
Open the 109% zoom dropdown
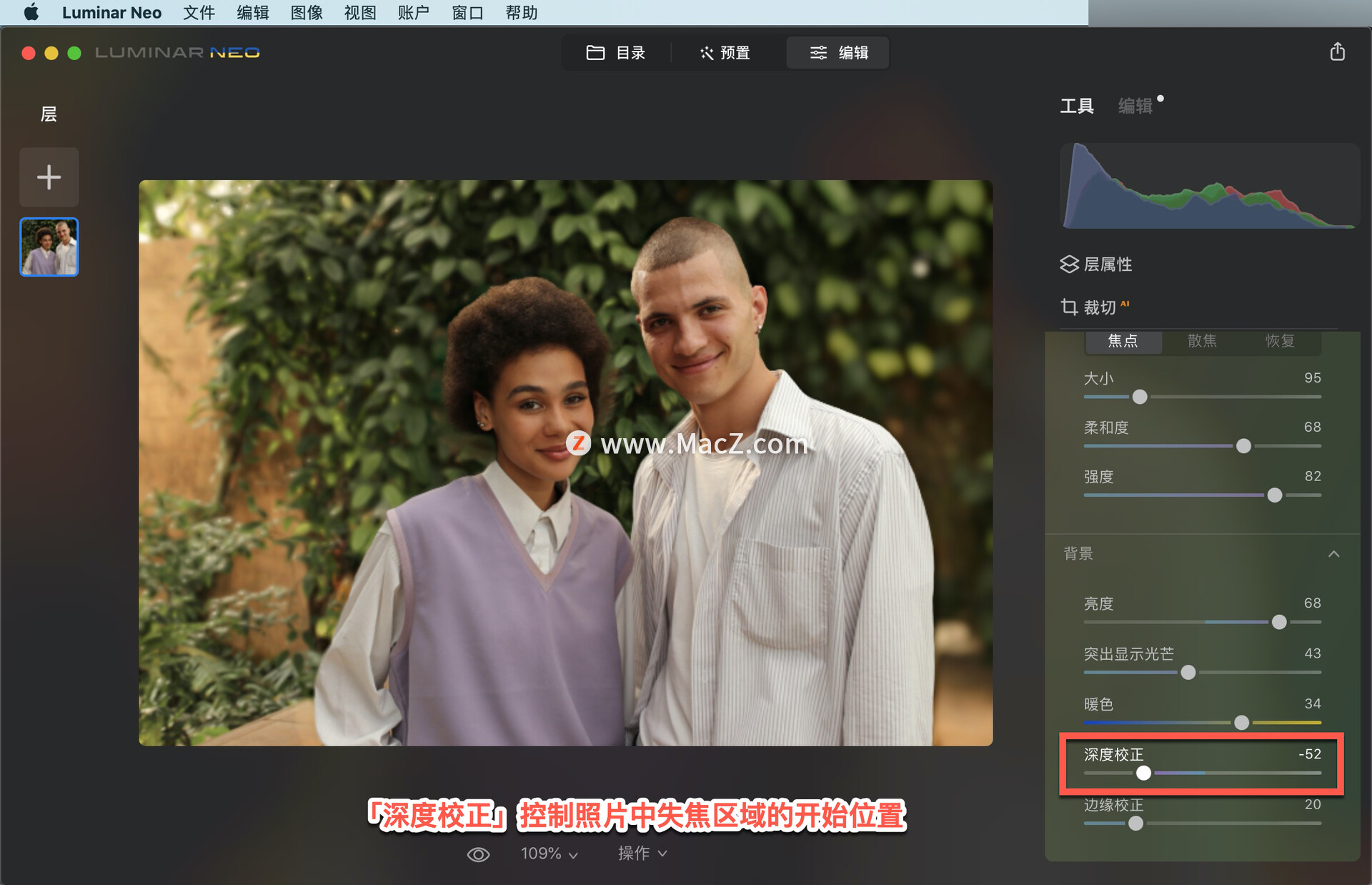click(x=549, y=854)
